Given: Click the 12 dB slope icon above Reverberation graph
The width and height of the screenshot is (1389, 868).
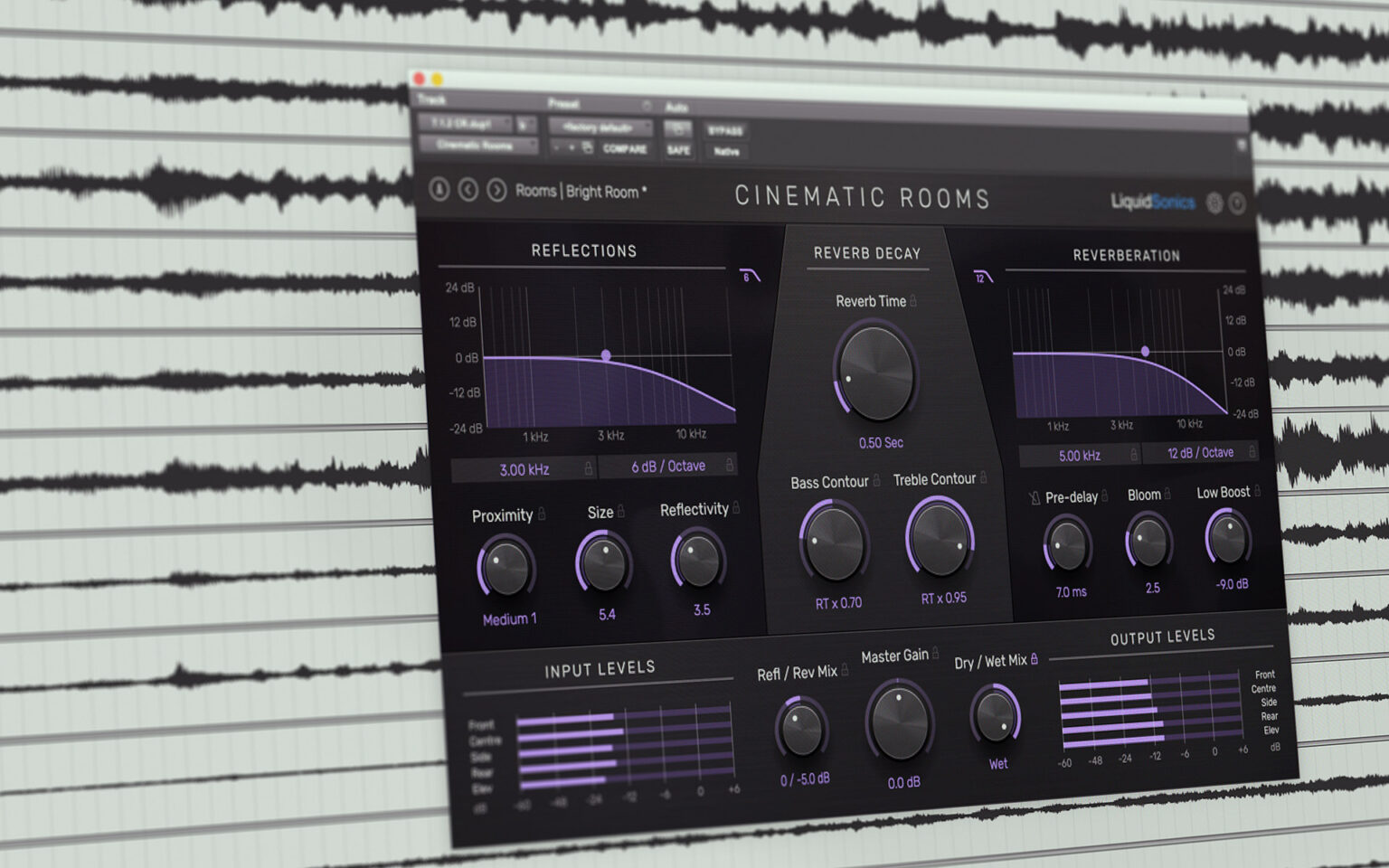Looking at the screenshot, I should click(982, 278).
